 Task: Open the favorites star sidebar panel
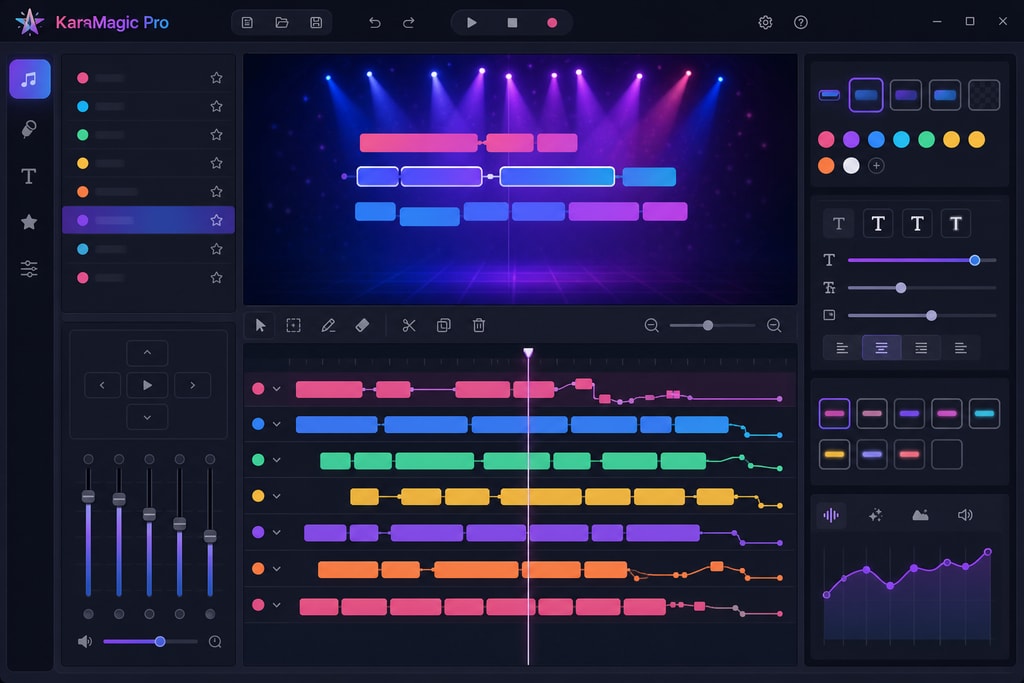pos(29,222)
